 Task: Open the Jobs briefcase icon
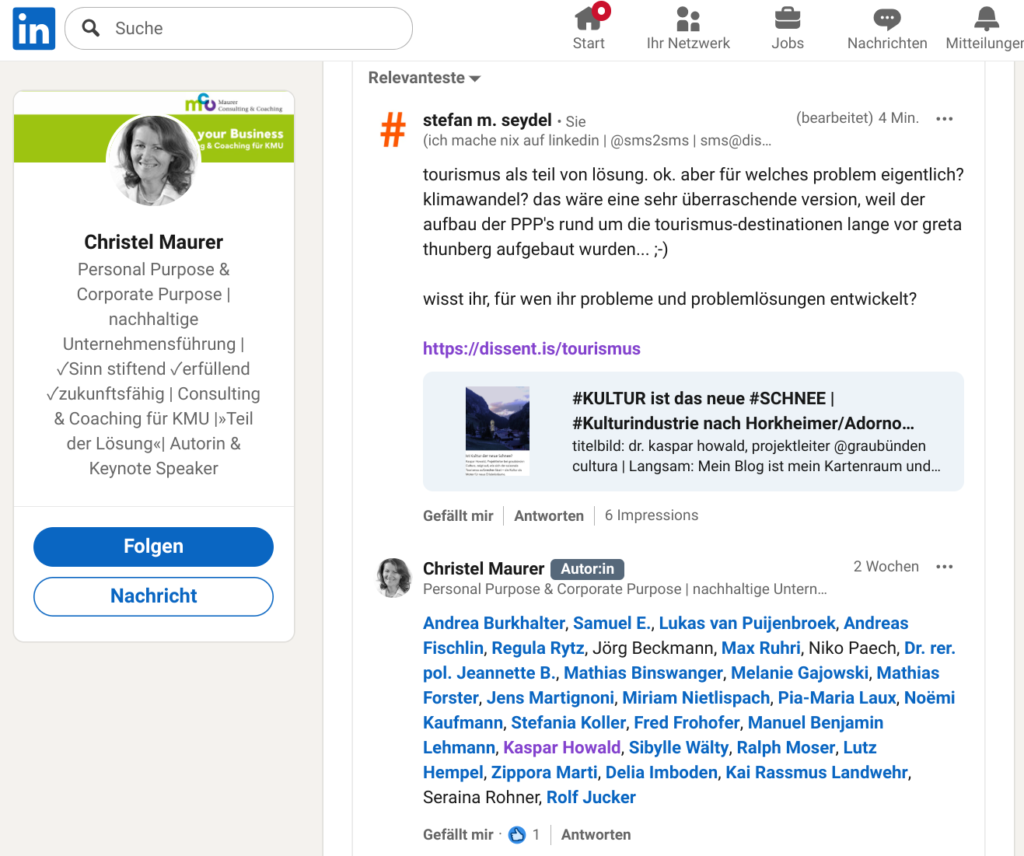787,19
